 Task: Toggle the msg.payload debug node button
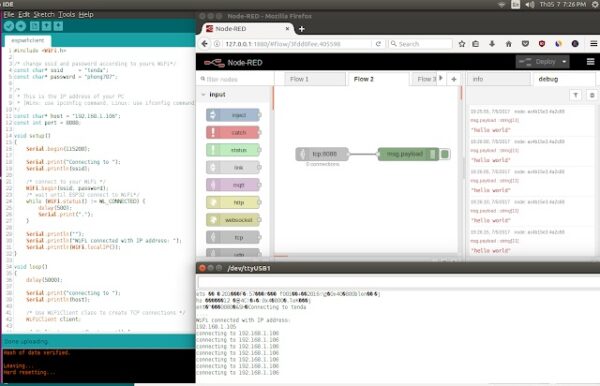[x=445, y=154]
